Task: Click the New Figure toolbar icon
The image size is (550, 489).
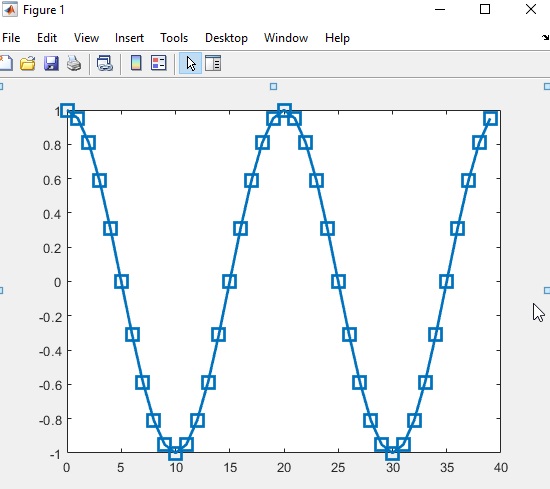Action: [6, 63]
